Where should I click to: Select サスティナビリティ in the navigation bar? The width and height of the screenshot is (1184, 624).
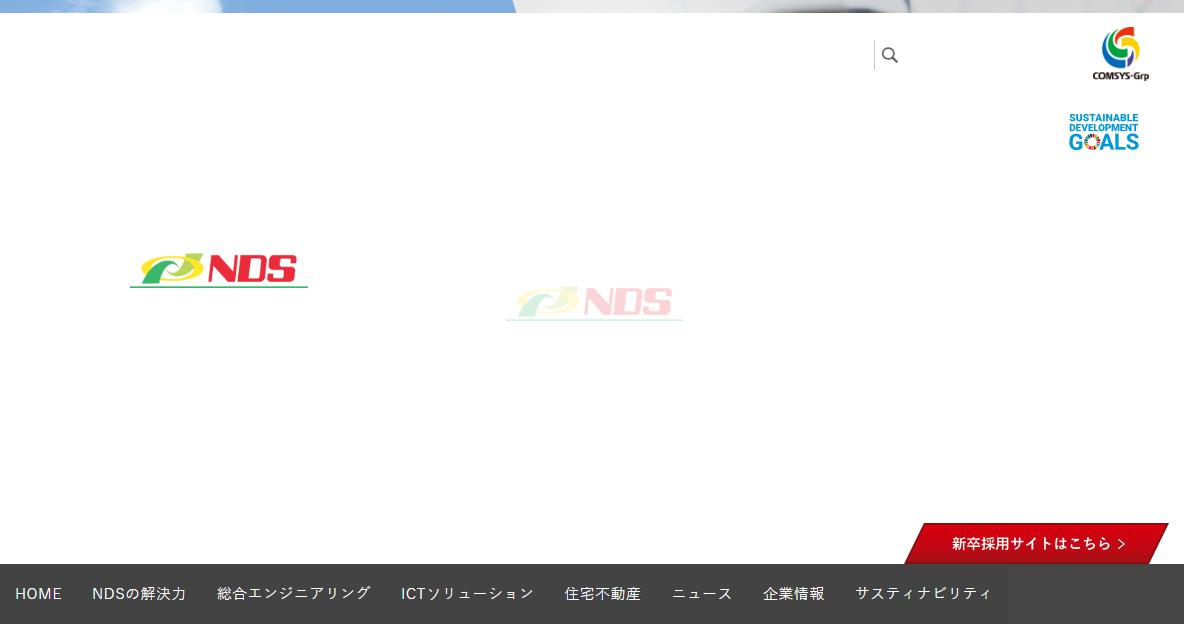(923, 594)
